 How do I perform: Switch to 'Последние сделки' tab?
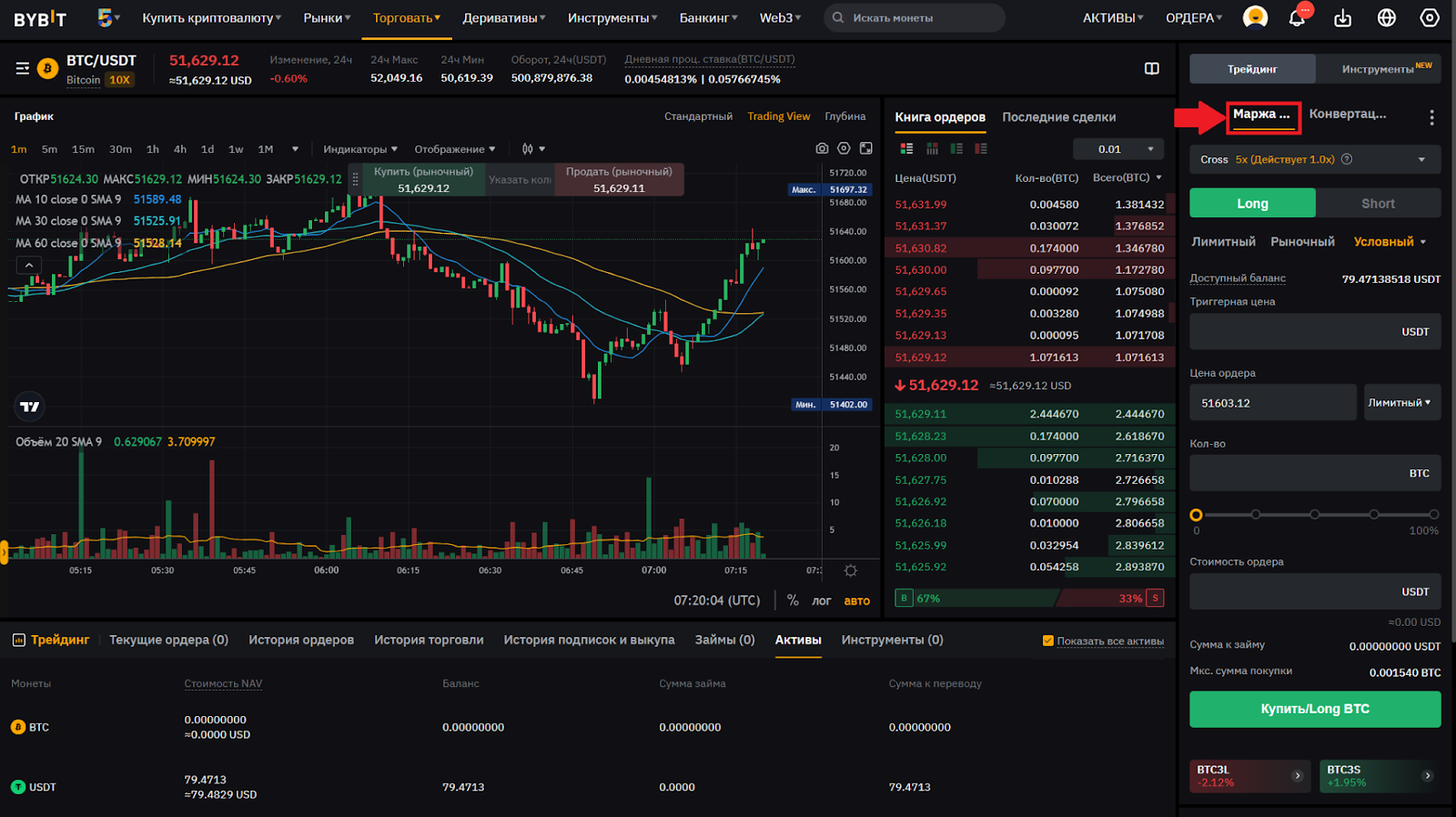click(x=1058, y=117)
